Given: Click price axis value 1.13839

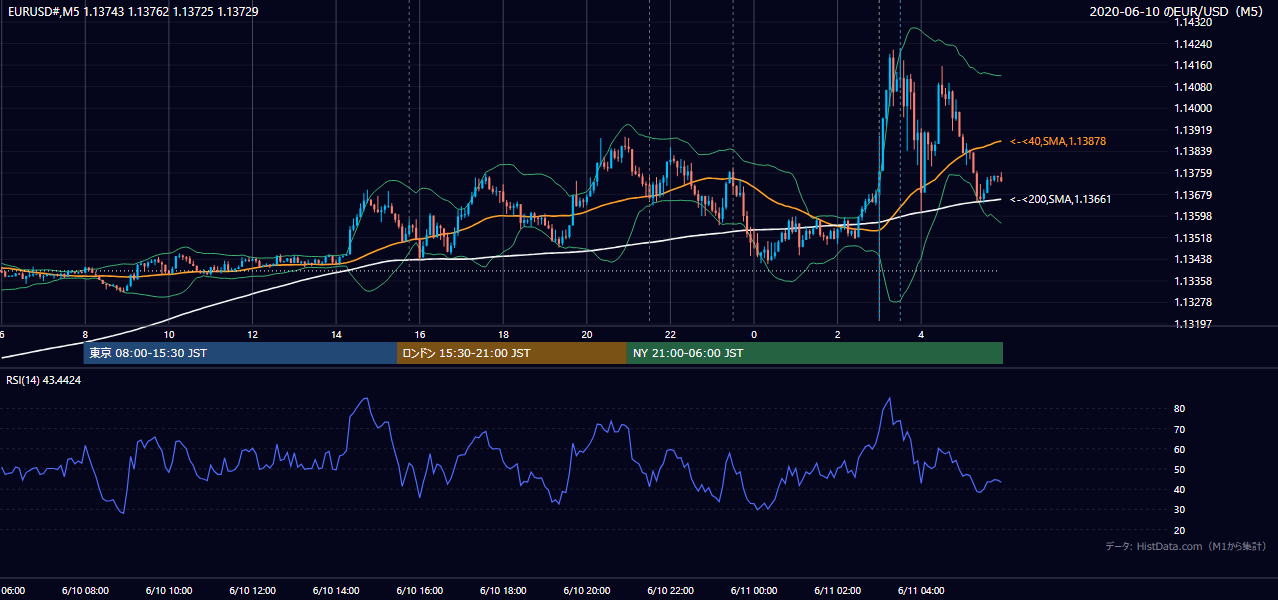Looking at the screenshot, I should coord(1192,151).
